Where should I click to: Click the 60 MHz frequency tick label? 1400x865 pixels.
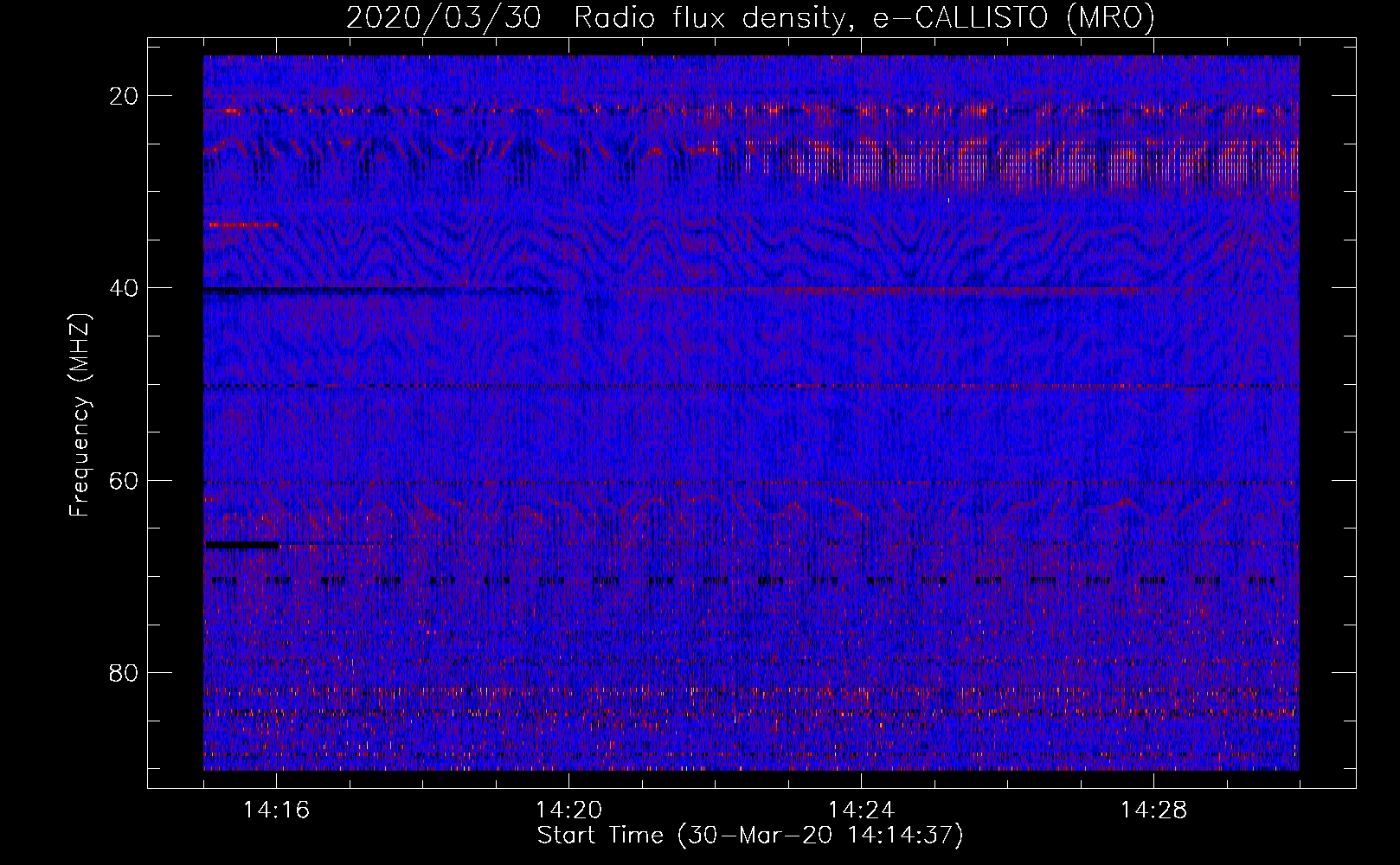click(x=125, y=480)
